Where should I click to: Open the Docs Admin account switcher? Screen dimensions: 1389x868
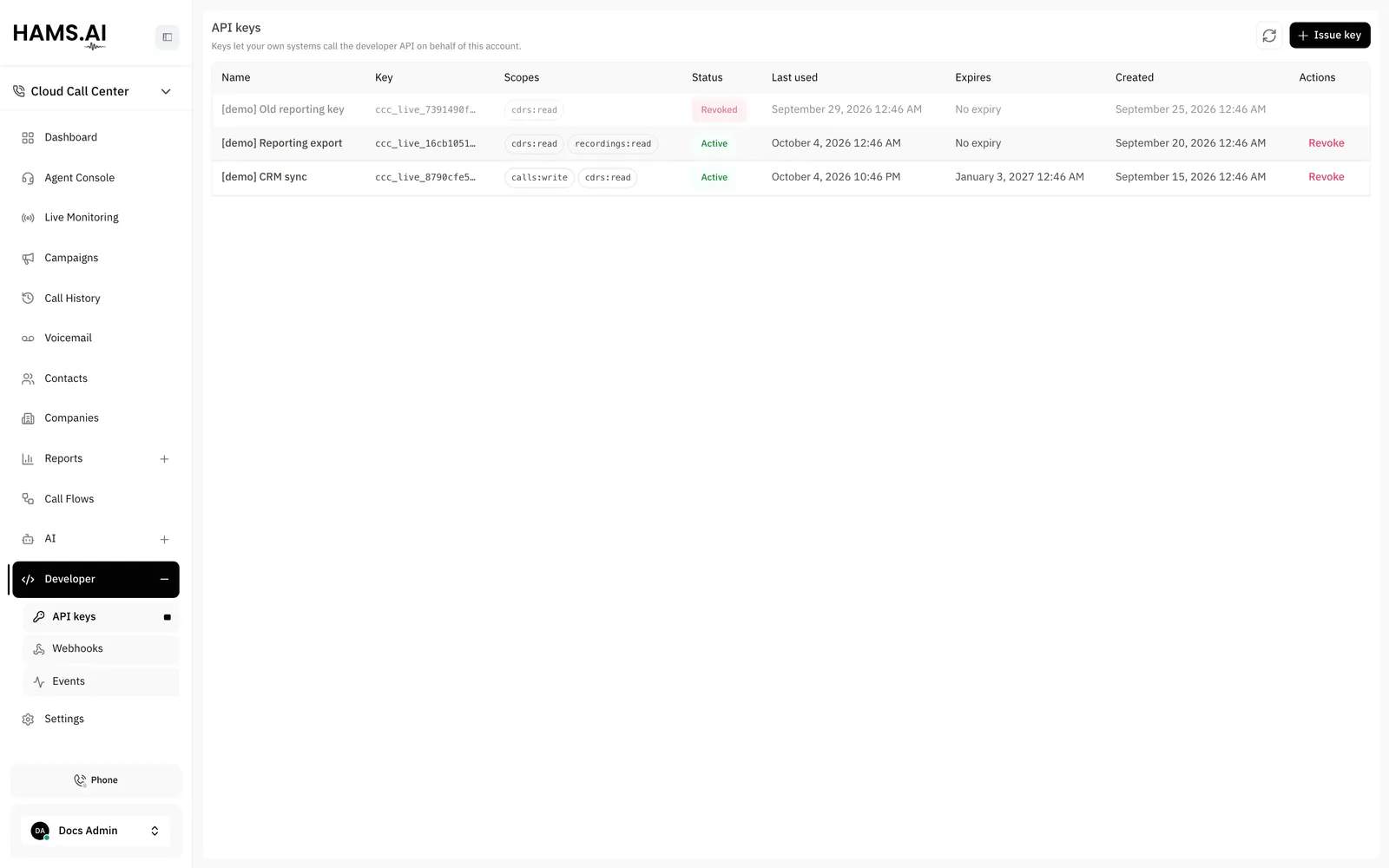[95, 831]
